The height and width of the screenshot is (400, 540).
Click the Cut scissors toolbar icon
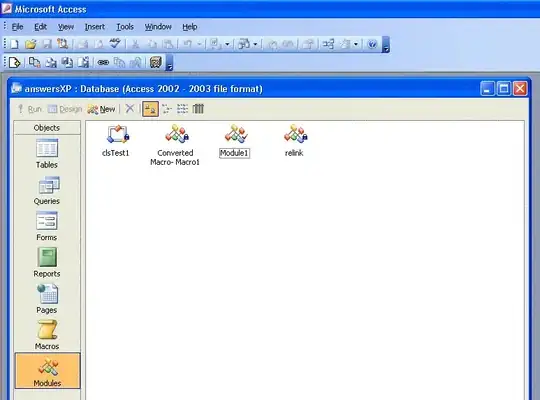point(136,44)
